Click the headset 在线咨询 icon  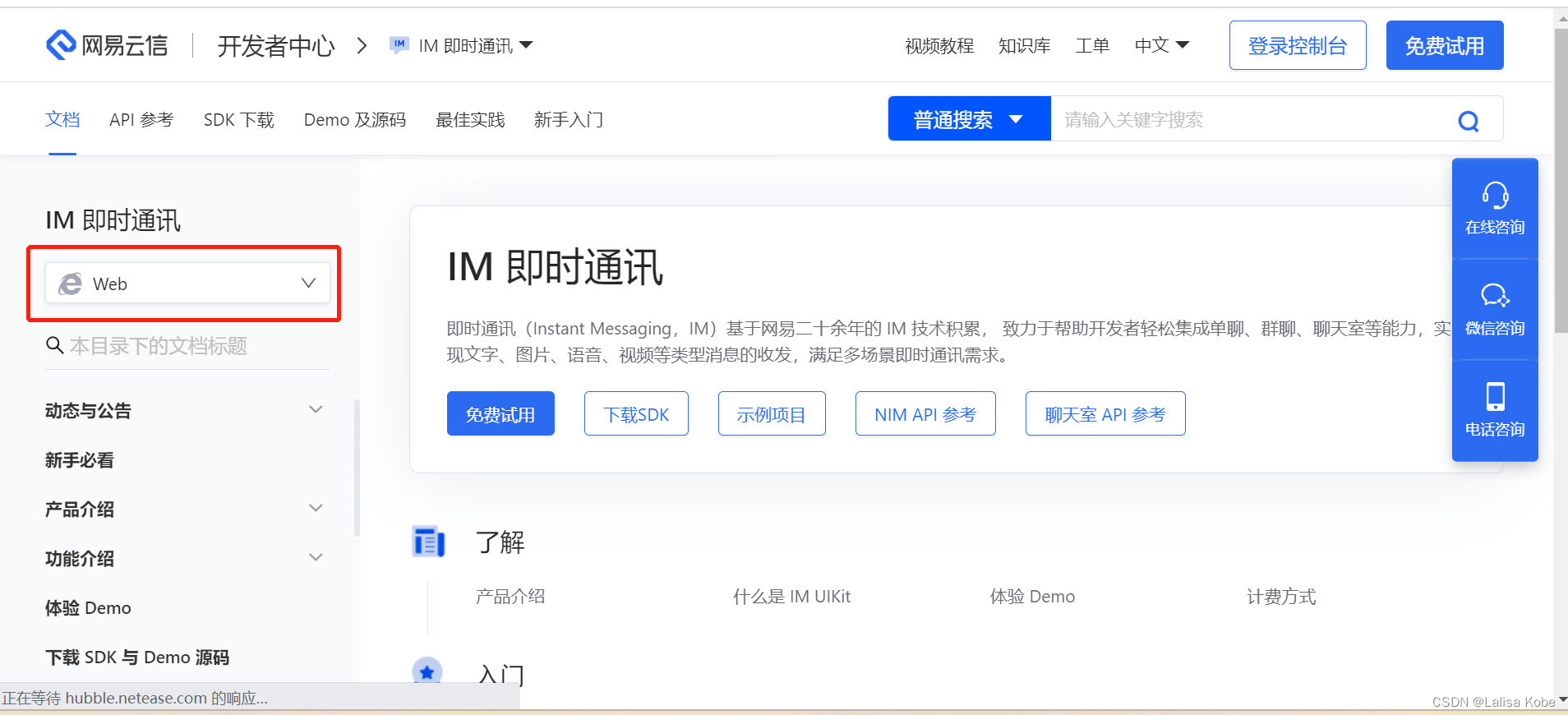coord(1495,196)
